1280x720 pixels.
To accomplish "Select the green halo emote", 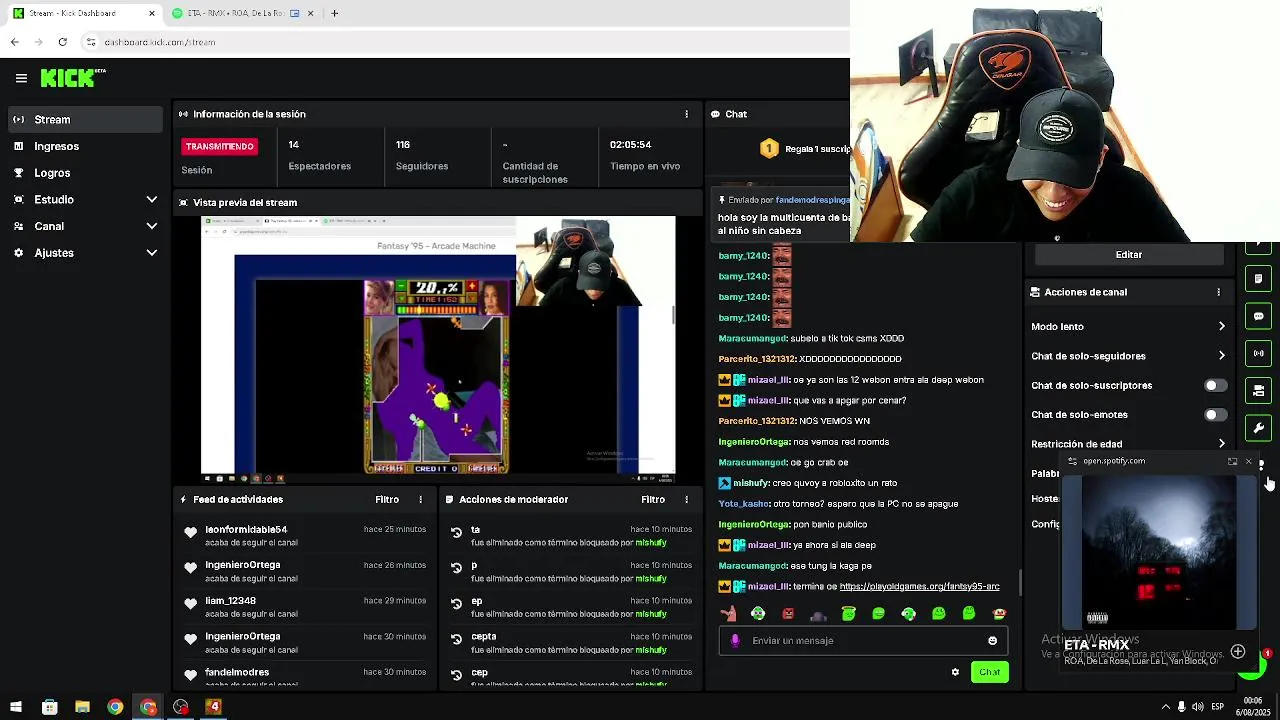I will tap(848, 613).
